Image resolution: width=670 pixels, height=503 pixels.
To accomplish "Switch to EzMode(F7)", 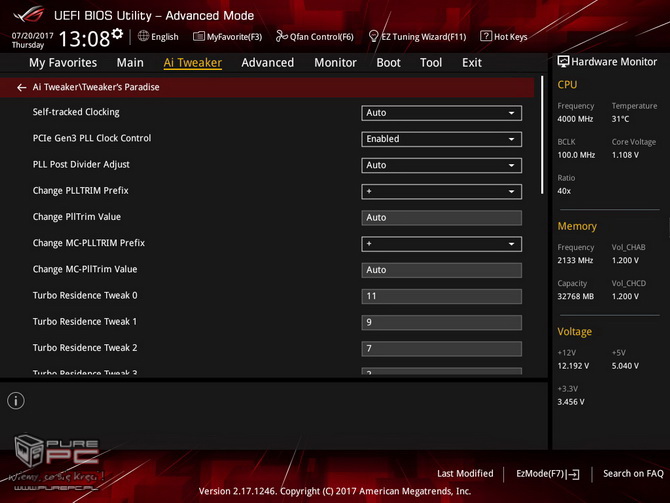I will 547,474.
